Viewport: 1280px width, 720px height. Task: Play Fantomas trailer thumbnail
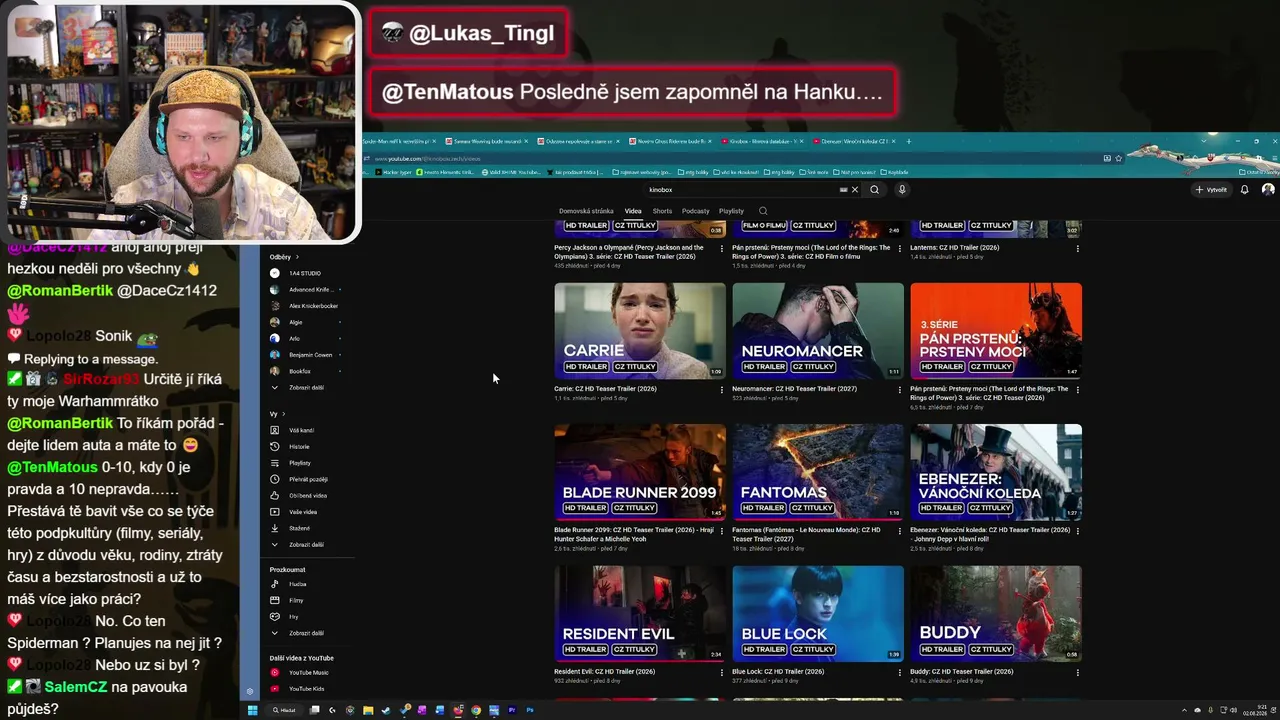coord(818,472)
